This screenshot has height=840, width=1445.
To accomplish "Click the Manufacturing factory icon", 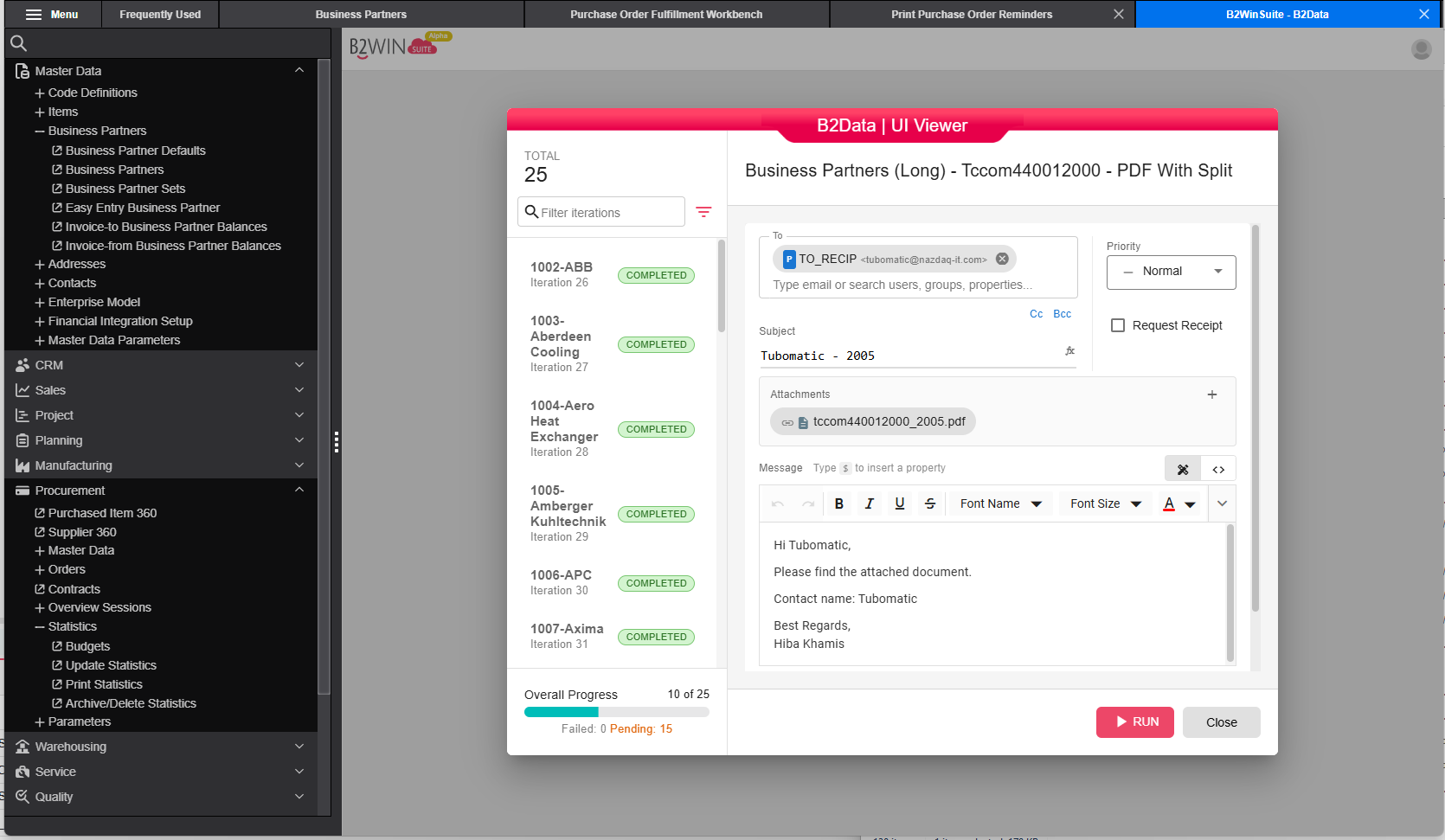I will 22,465.
